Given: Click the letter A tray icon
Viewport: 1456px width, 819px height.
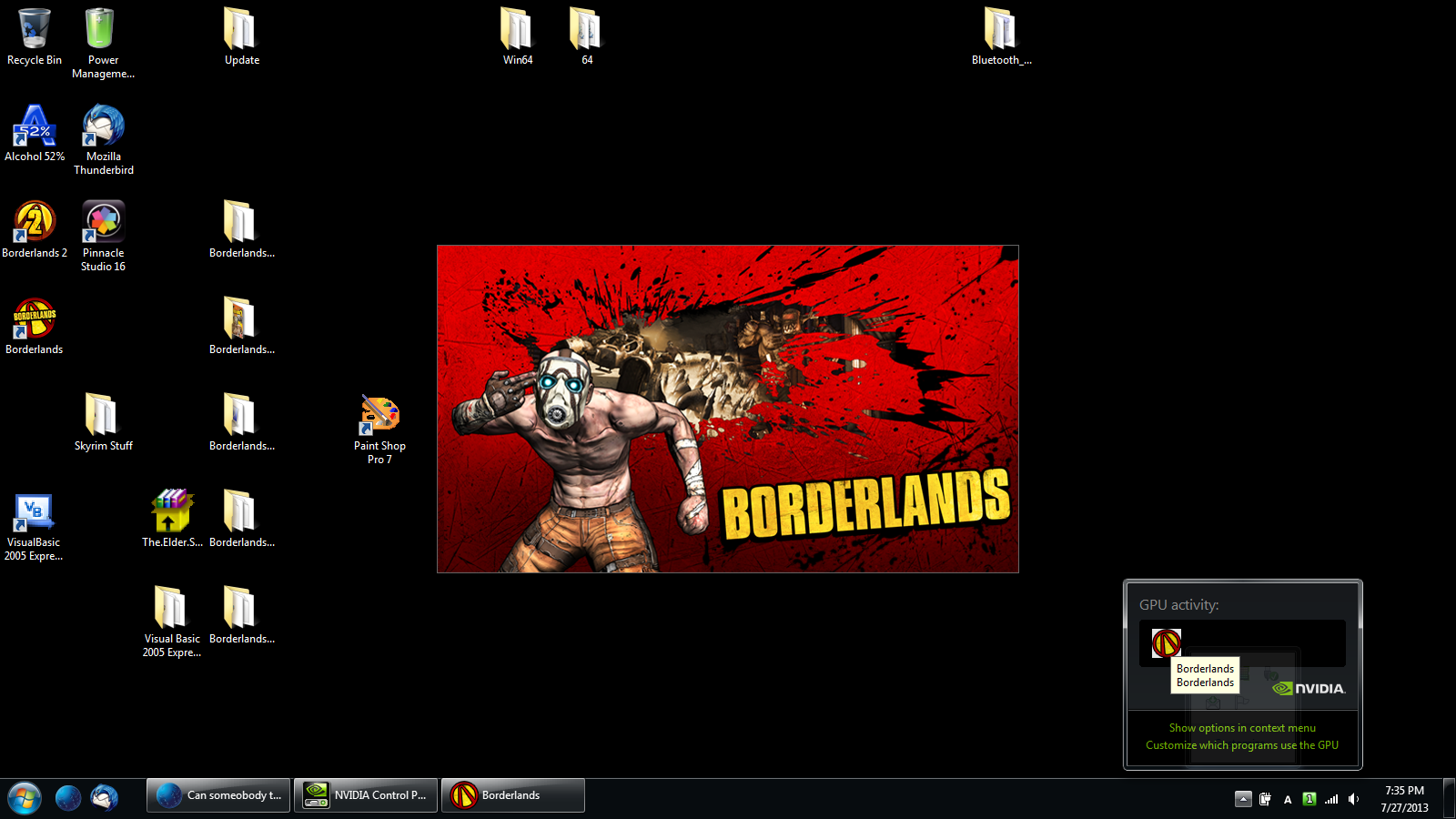Looking at the screenshot, I should tap(1288, 799).
